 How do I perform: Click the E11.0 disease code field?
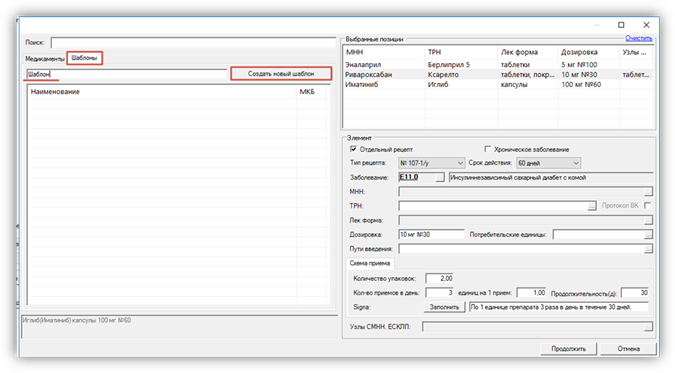(417, 177)
